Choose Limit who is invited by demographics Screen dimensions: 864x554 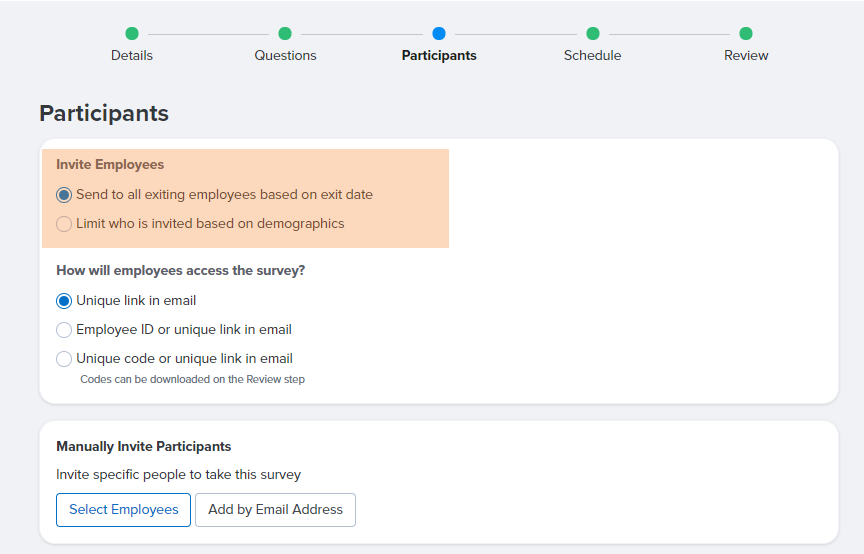tap(64, 224)
